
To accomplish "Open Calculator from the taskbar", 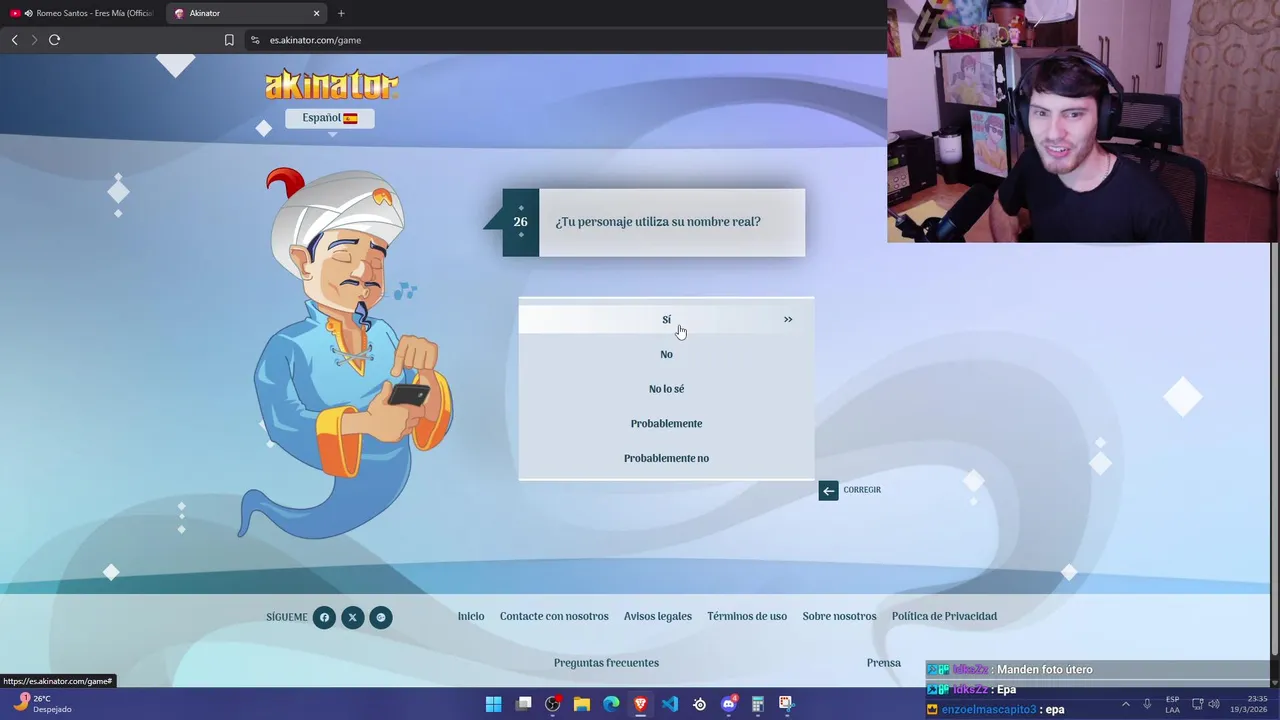I will 758,704.
